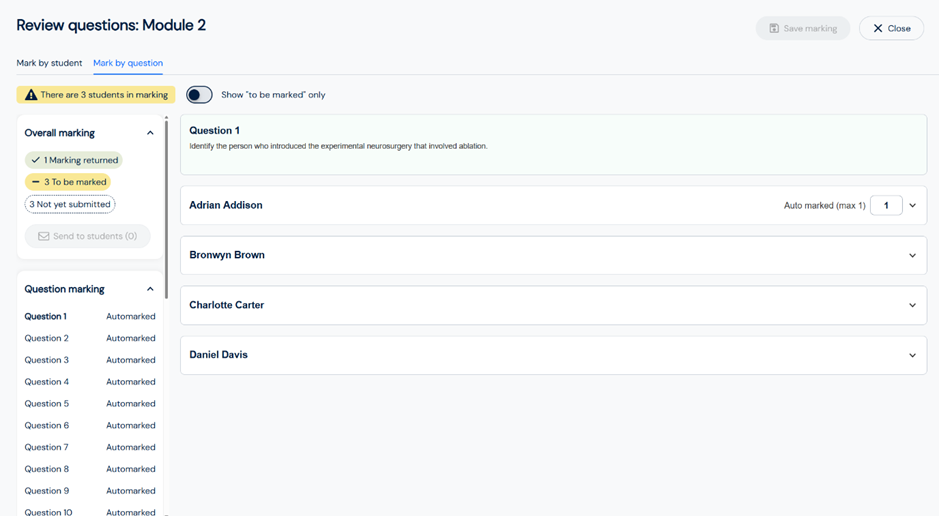Click the envelope icon in Send to students
Viewport: 939px width, 516px height.
pos(43,236)
